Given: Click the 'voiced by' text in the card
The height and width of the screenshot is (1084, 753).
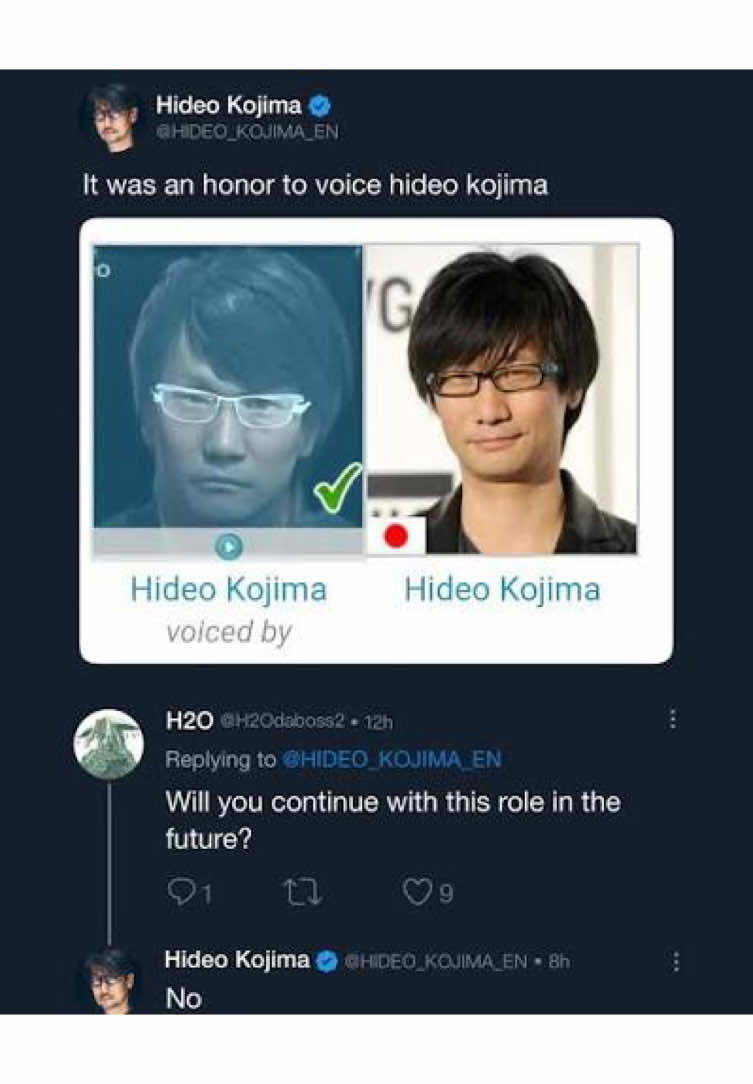Looking at the screenshot, I should (229, 632).
